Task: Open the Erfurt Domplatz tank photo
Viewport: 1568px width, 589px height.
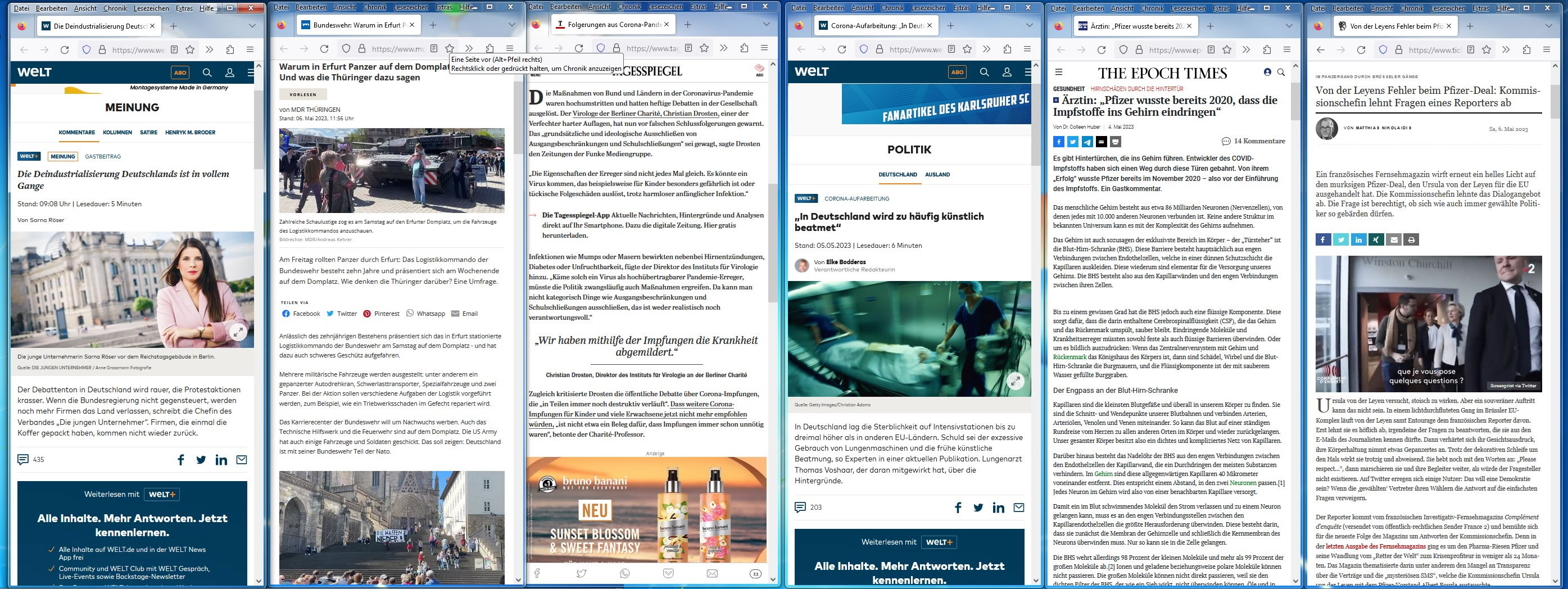Action: tap(392, 170)
